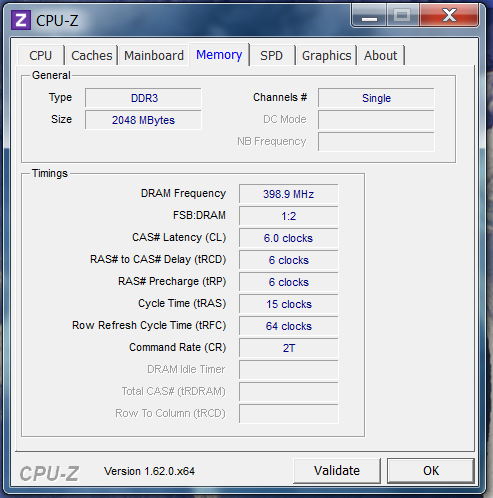Click the OK button
Screen dimensions: 493x498
pyautogui.click(x=431, y=471)
